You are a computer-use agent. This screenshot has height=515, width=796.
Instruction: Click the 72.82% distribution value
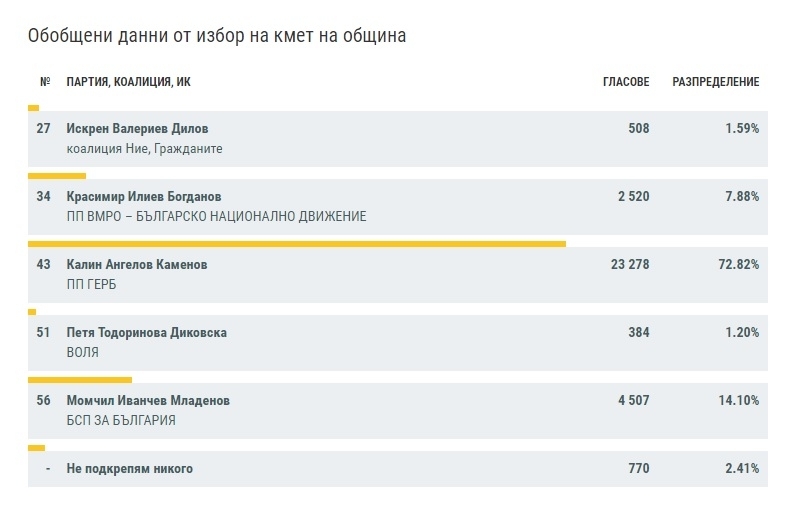(x=740, y=265)
